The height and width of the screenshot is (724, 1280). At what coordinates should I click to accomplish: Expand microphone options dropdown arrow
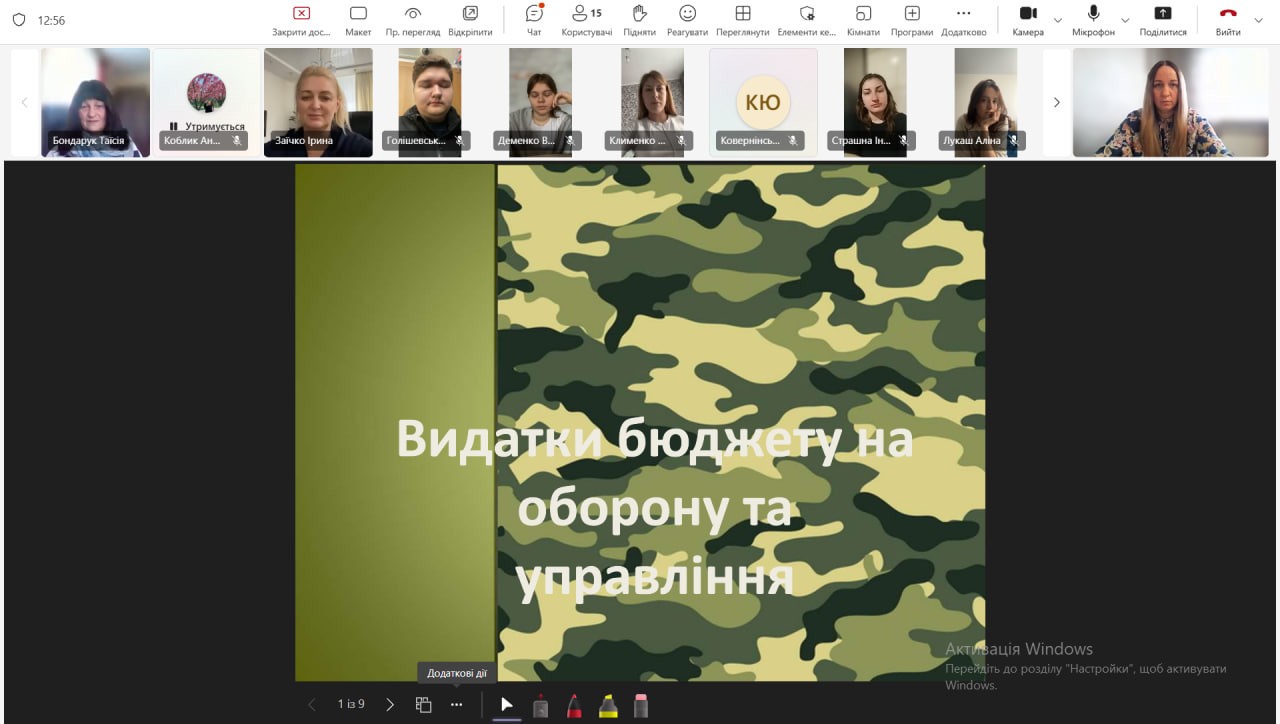(x=1125, y=20)
